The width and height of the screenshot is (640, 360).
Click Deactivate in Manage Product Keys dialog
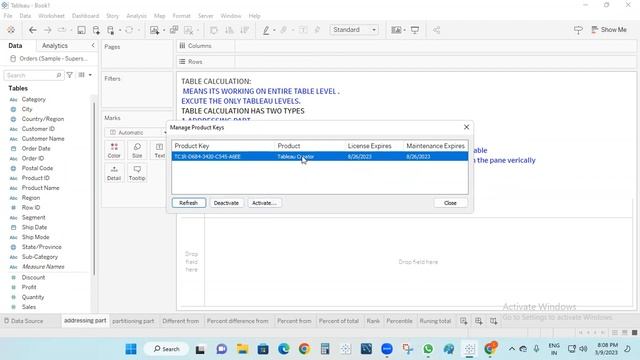pyautogui.click(x=226, y=203)
